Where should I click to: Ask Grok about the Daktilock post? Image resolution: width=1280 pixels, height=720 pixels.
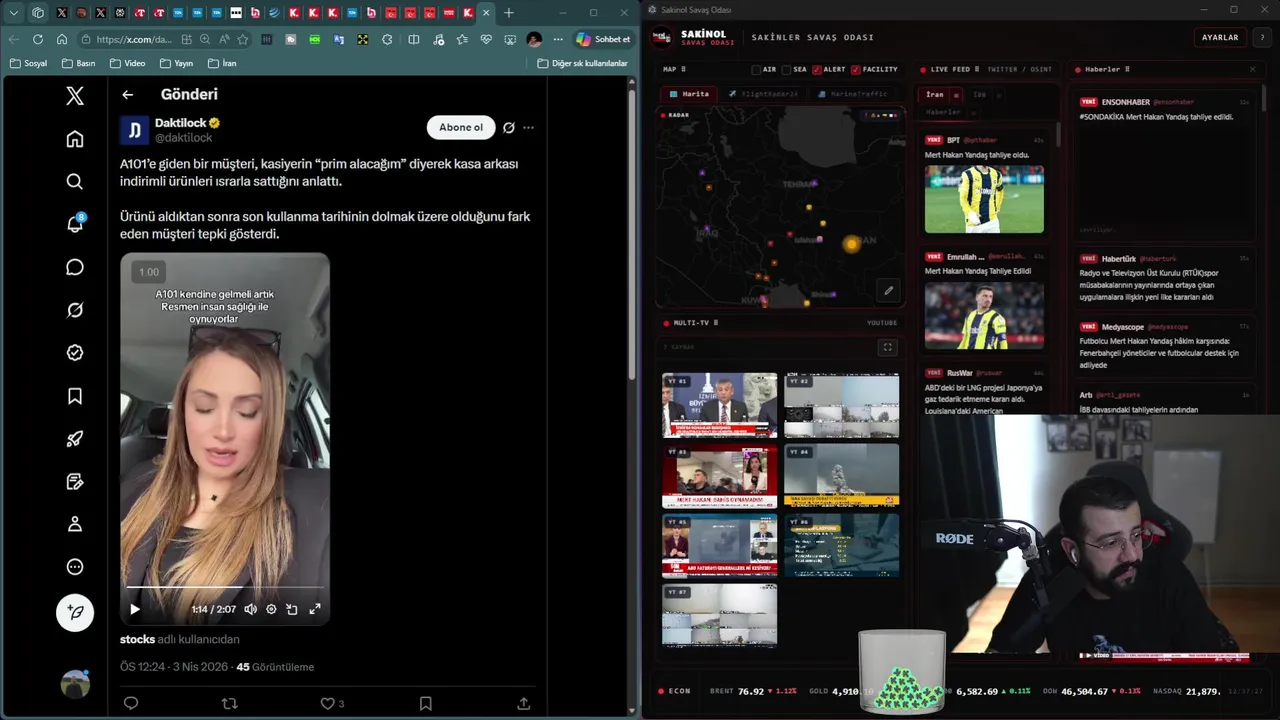(508, 127)
